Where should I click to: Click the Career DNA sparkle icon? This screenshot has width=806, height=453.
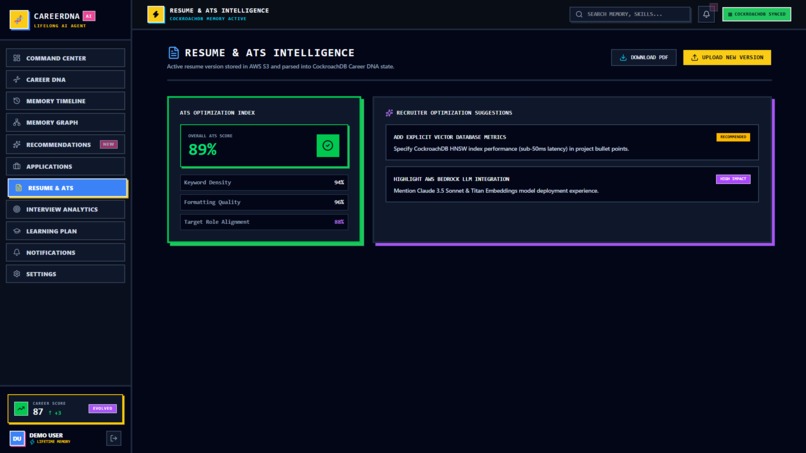[x=17, y=80]
